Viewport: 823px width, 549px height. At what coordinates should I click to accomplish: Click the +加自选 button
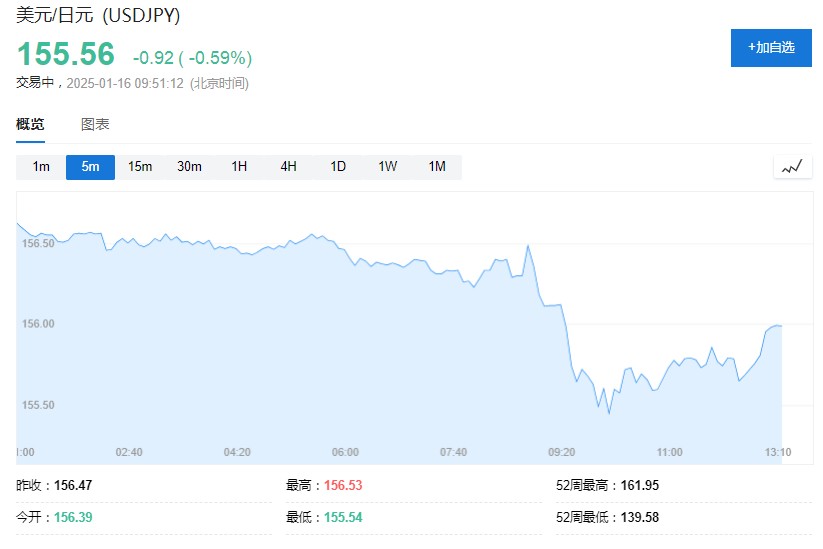(771, 48)
